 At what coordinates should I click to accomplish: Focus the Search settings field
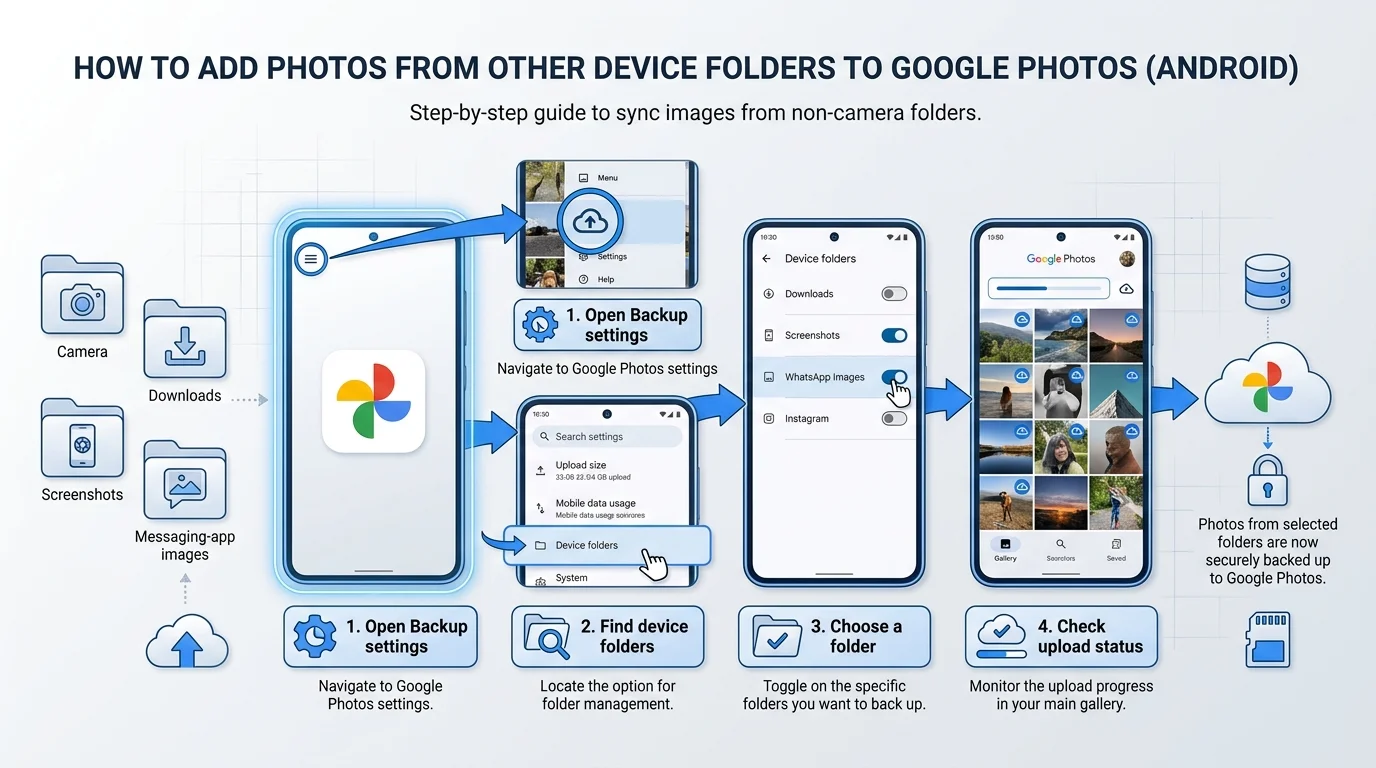(x=608, y=437)
